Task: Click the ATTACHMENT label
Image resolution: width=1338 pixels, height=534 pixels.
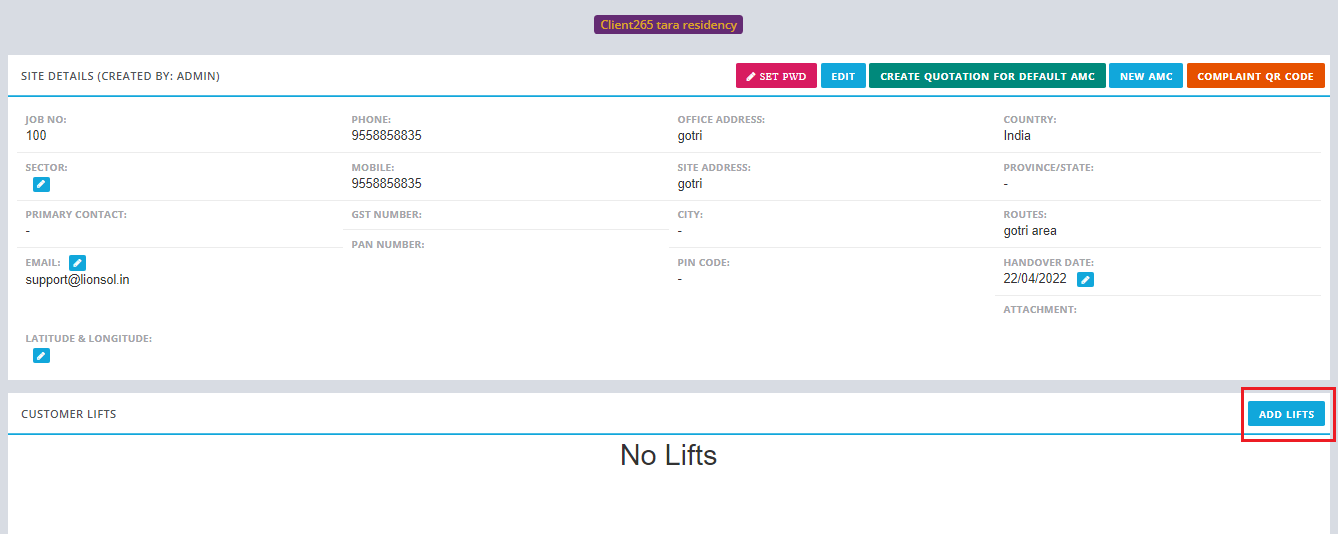Action: click(1040, 310)
